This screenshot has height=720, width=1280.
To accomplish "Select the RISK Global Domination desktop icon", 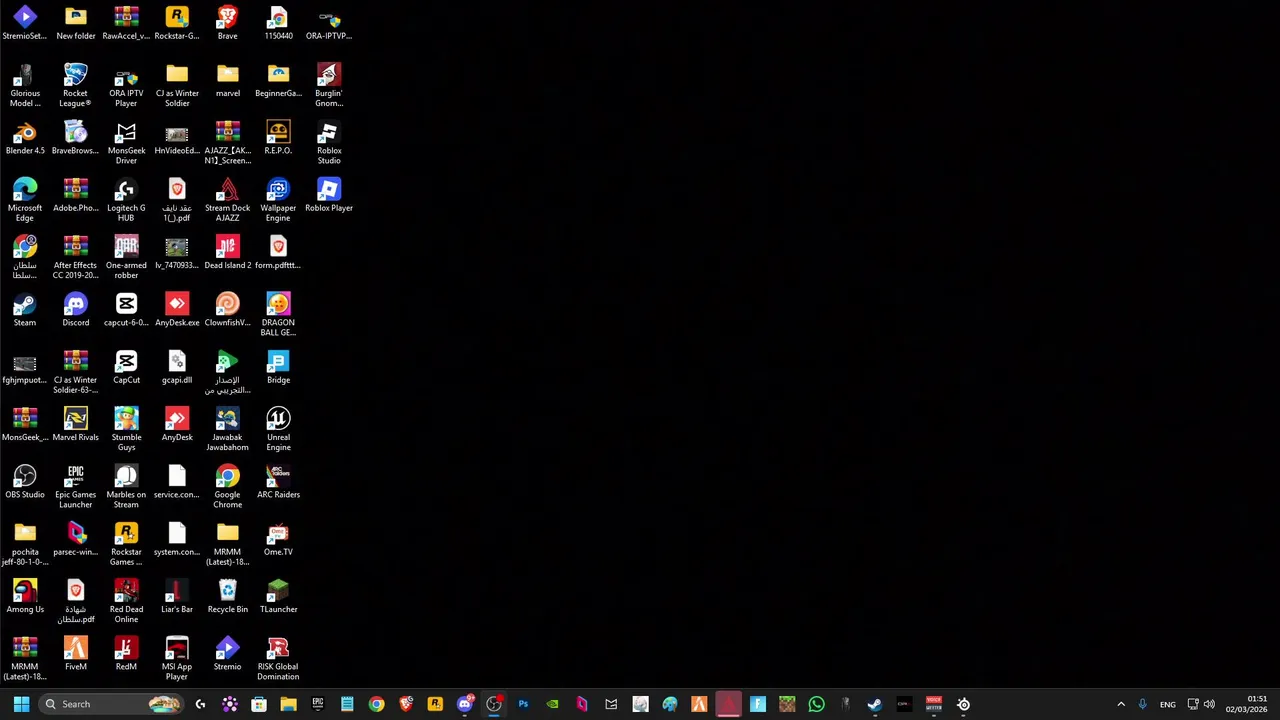I will [278, 658].
